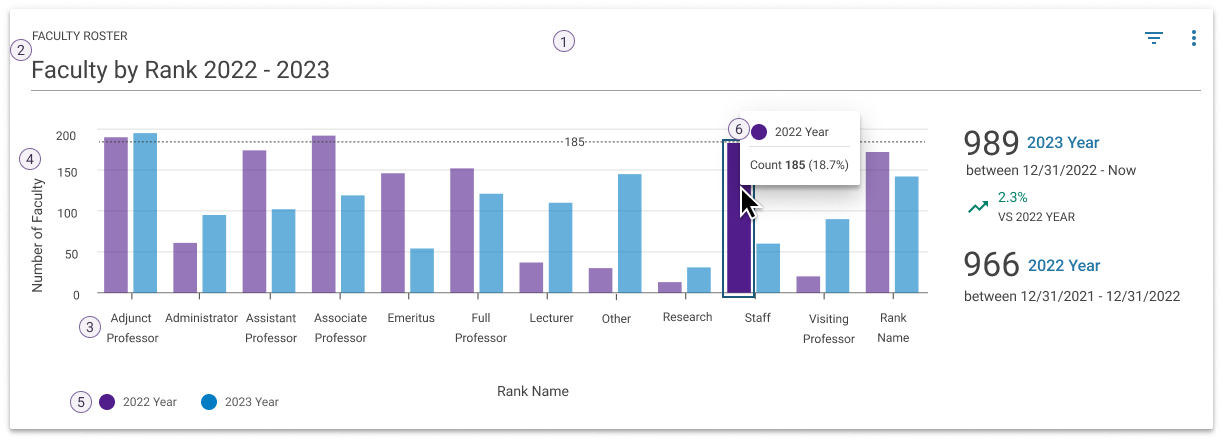
Task: Toggle 2023 Year legend series
Action: tap(209, 402)
